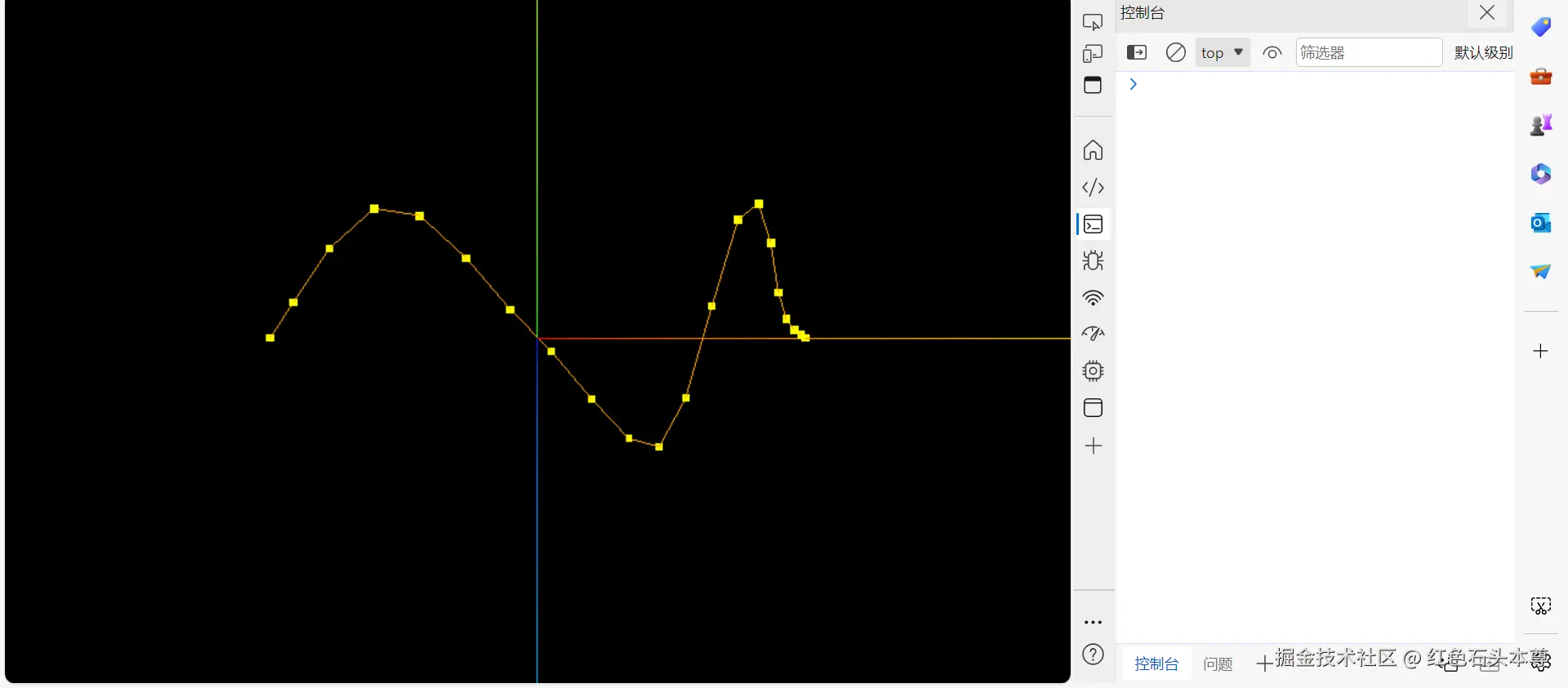This screenshot has width=1568, height=688.
Task: Open customize DevTools three-dots menu
Action: point(1093,622)
